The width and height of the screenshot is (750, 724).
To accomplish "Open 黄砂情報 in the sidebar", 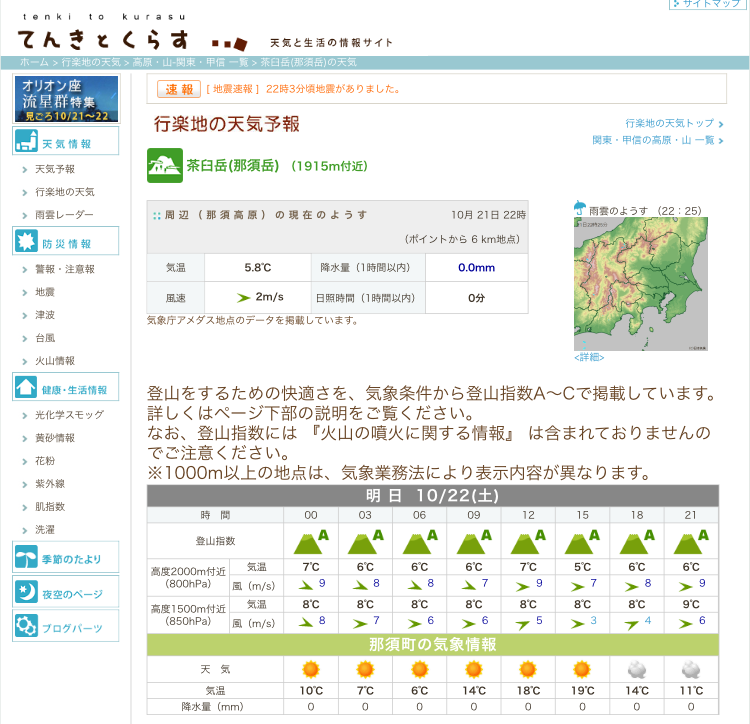I will [55, 438].
